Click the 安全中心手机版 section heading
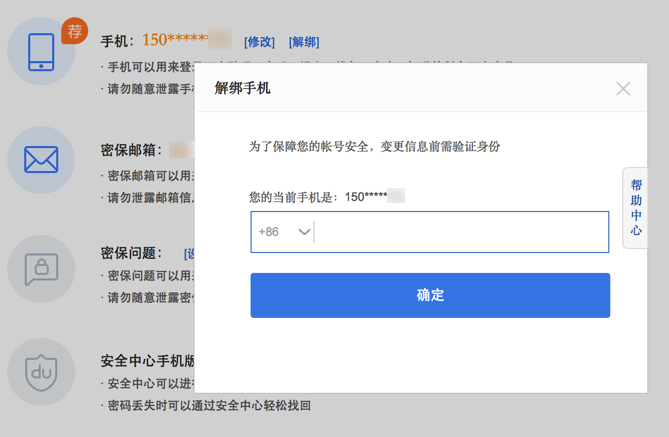The width and height of the screenshot is (669, 437). [148, 361]
